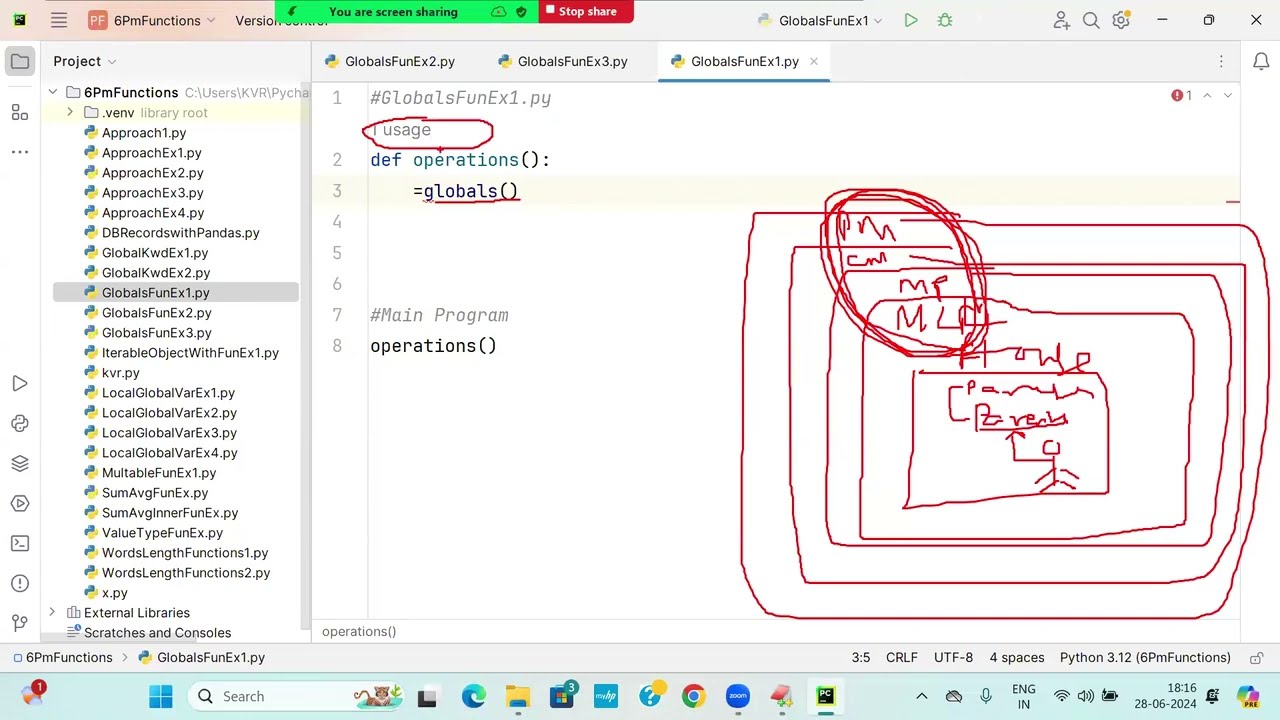This screenshot has width=1280, height=720.
Task: Open the Terminal tool window icon
Action: 20,544
